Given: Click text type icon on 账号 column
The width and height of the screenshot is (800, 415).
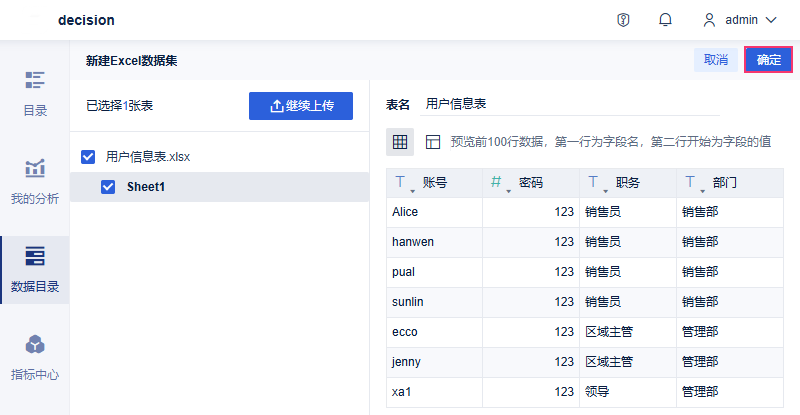Looking at the screenshot, I should [401, 183].
